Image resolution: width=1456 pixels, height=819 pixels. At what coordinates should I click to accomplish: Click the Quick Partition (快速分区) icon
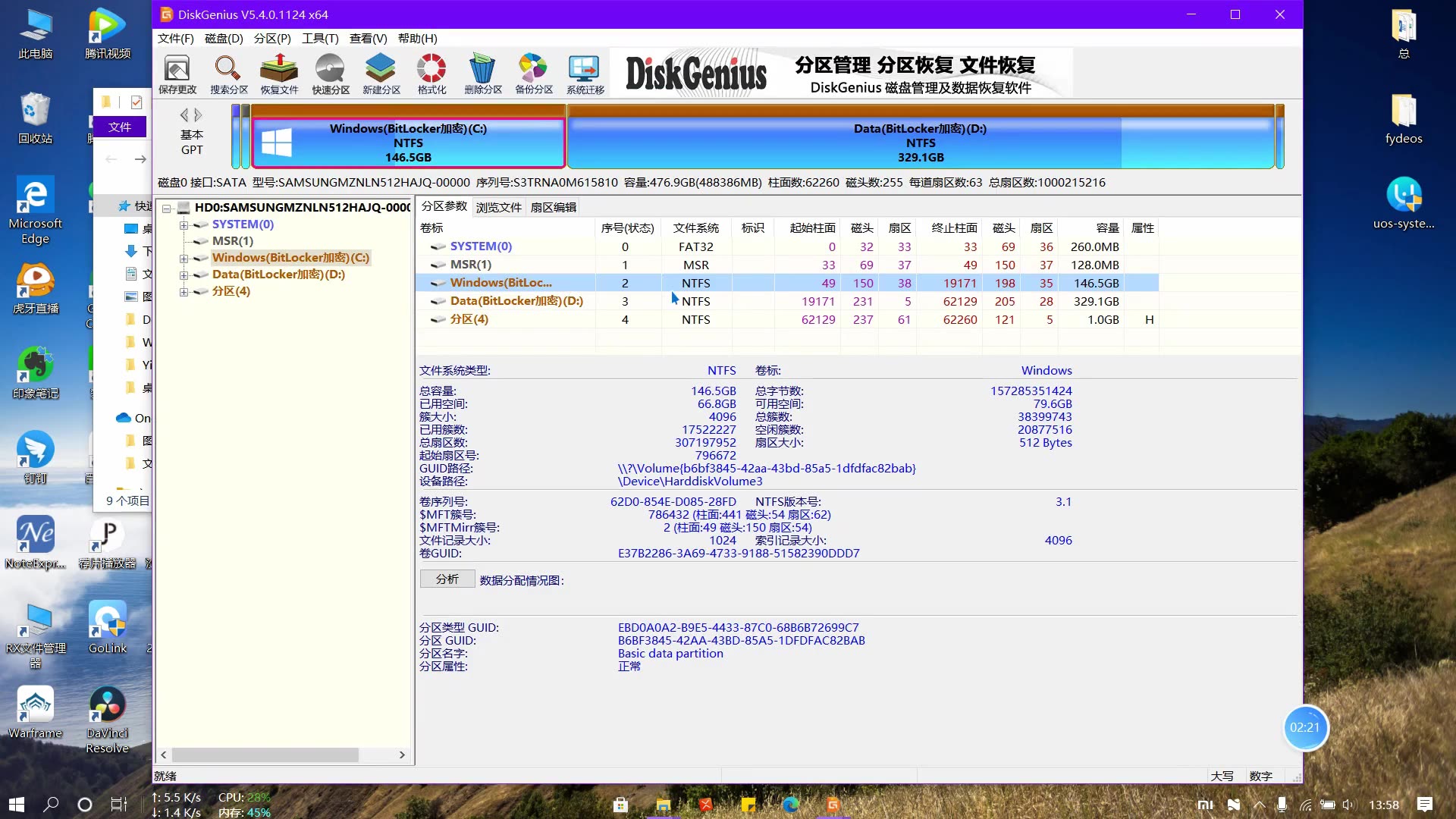click(x=331, y=74)
